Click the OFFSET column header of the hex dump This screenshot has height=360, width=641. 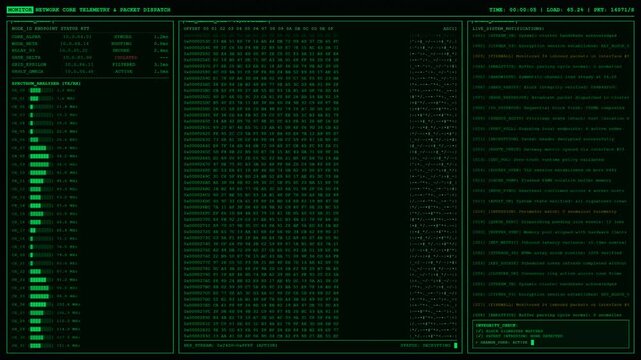[191, 29]
